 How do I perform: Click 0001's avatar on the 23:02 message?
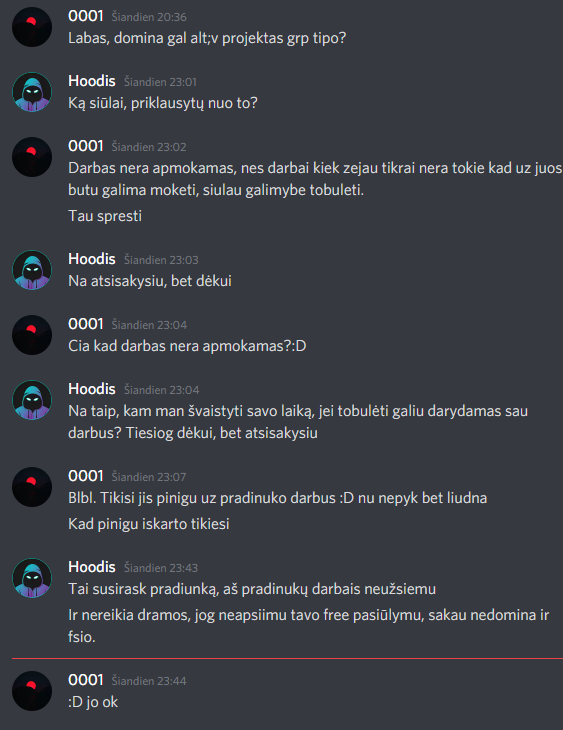[32, 157]
